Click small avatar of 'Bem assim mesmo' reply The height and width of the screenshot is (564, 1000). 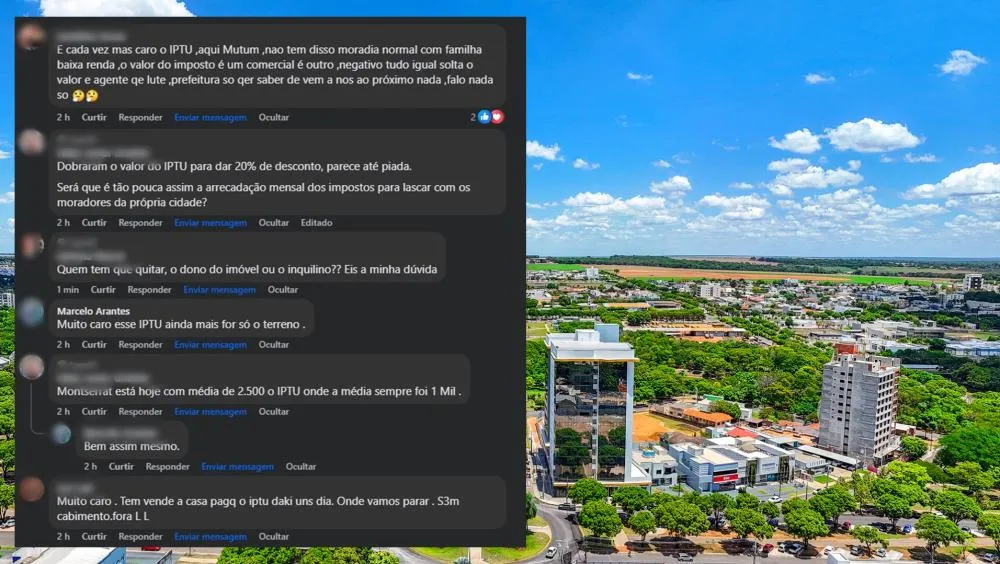61,434
